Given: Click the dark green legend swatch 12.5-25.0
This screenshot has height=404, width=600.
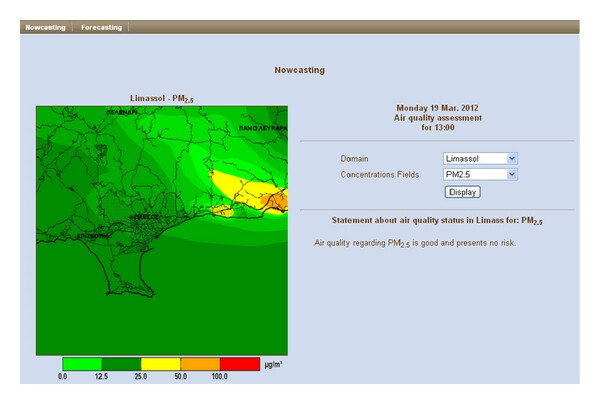Looking at the screenshot, I should [x=121, y=364].
